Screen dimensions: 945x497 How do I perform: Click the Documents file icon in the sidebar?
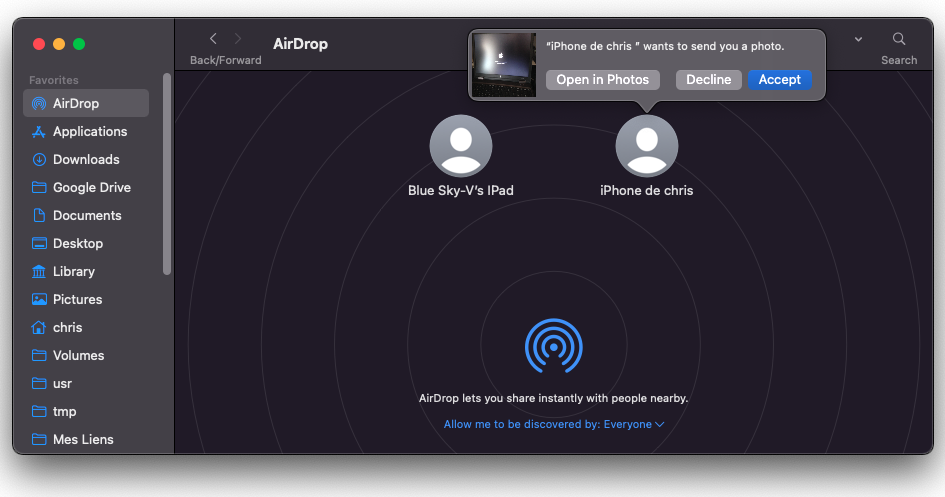39,216
